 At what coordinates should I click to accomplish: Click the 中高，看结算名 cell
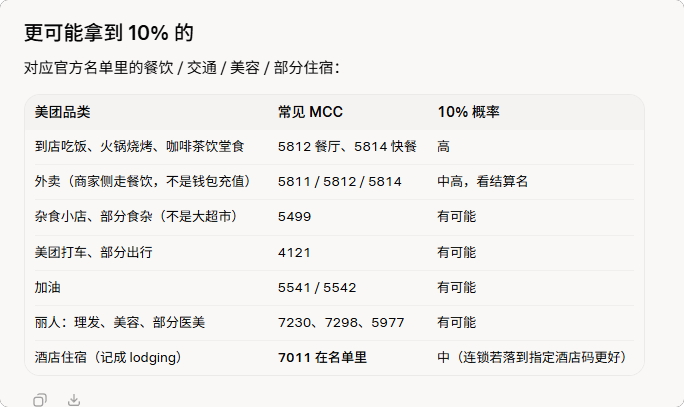pyautogui.click(x=482, y=181)
